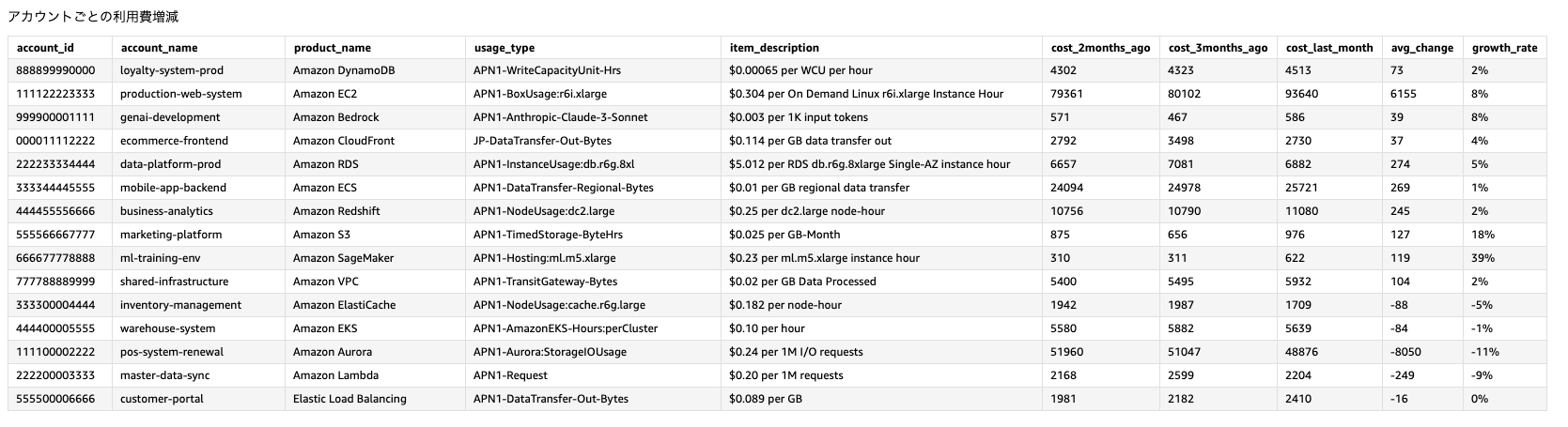Viewport: 1568px width, 427px height.
Task: Click the Amazon S3 product cell
Action: coord(320,235)
